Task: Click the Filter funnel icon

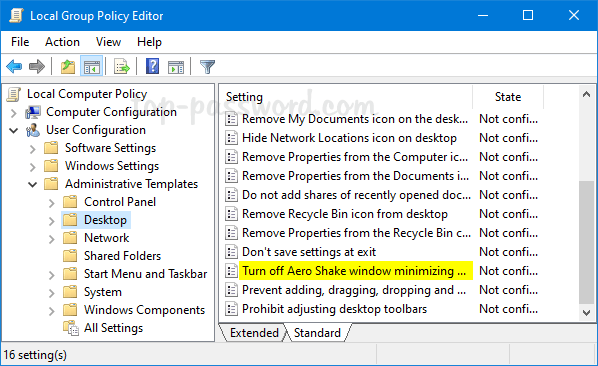Action: [207, 67]
